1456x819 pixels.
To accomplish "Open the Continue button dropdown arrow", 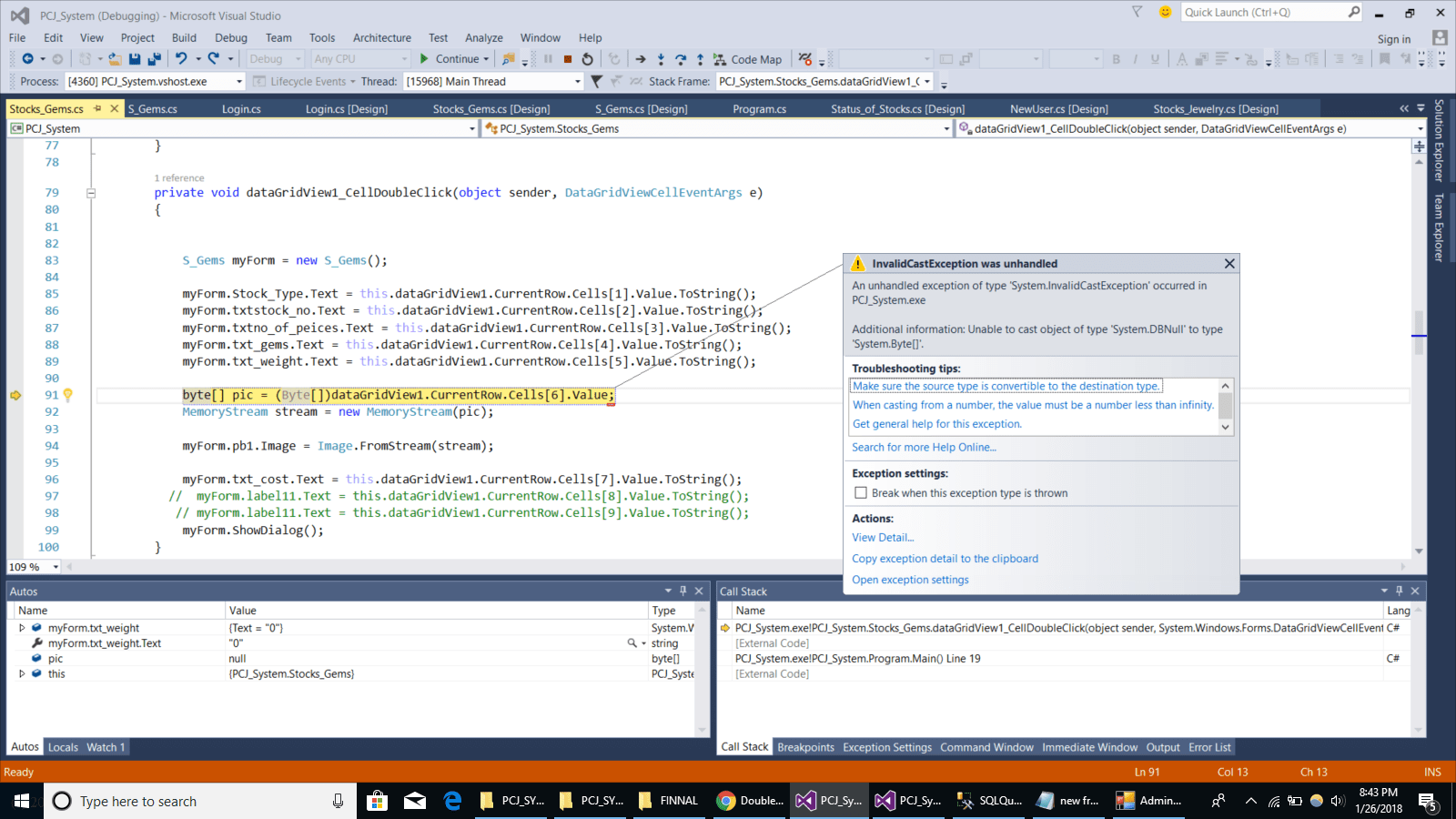I will click(487, 59).
